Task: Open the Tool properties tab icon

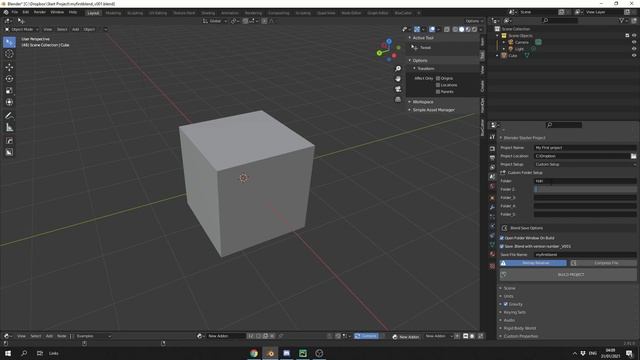Action: coord(492,138)
